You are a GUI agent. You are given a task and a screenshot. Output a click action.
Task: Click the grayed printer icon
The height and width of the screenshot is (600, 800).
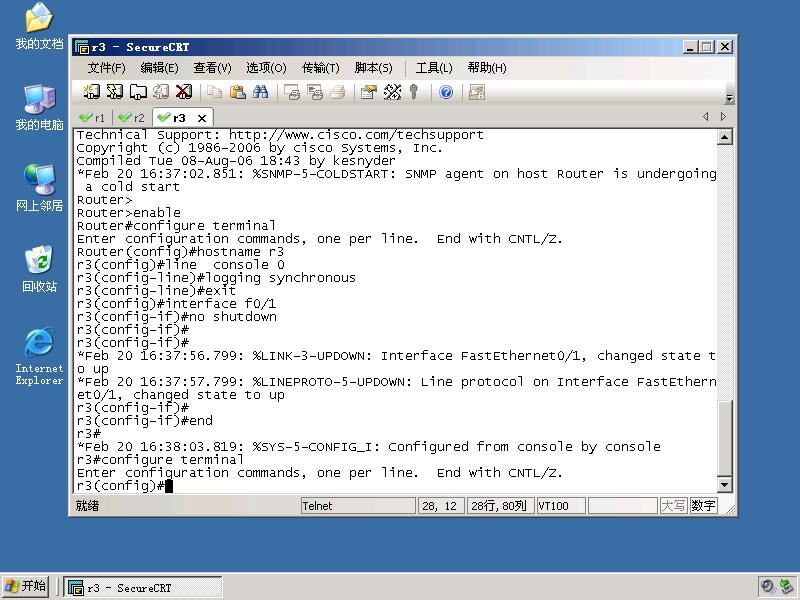click(337, 92)
